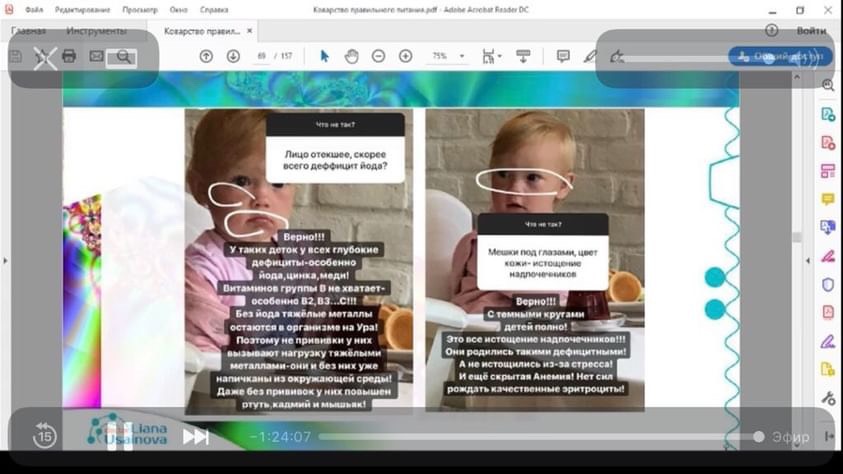The height and width of the screenshot is (474, 843).
Task: Collapse the right tools pane with bottom arrow
Action: click(x=828, y=436)
